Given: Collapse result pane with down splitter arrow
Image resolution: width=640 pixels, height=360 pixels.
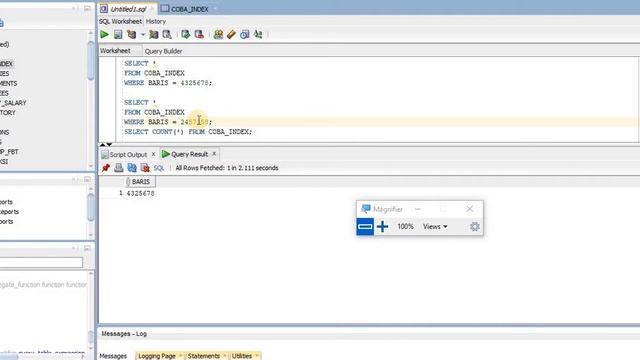Looking at the screenshot, I should coord(109,144).
